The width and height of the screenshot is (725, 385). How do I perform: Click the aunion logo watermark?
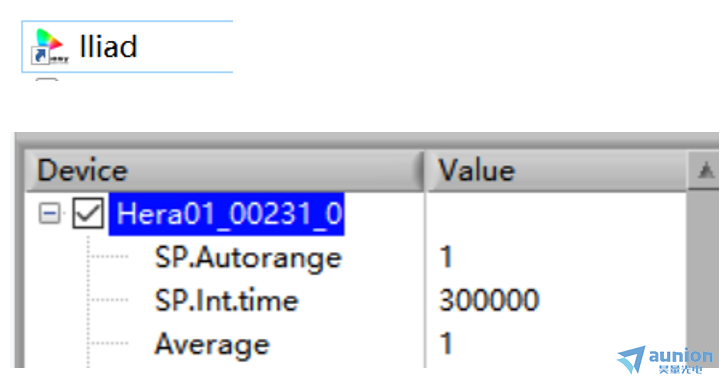pyautogui.click(x=665, y=360)
